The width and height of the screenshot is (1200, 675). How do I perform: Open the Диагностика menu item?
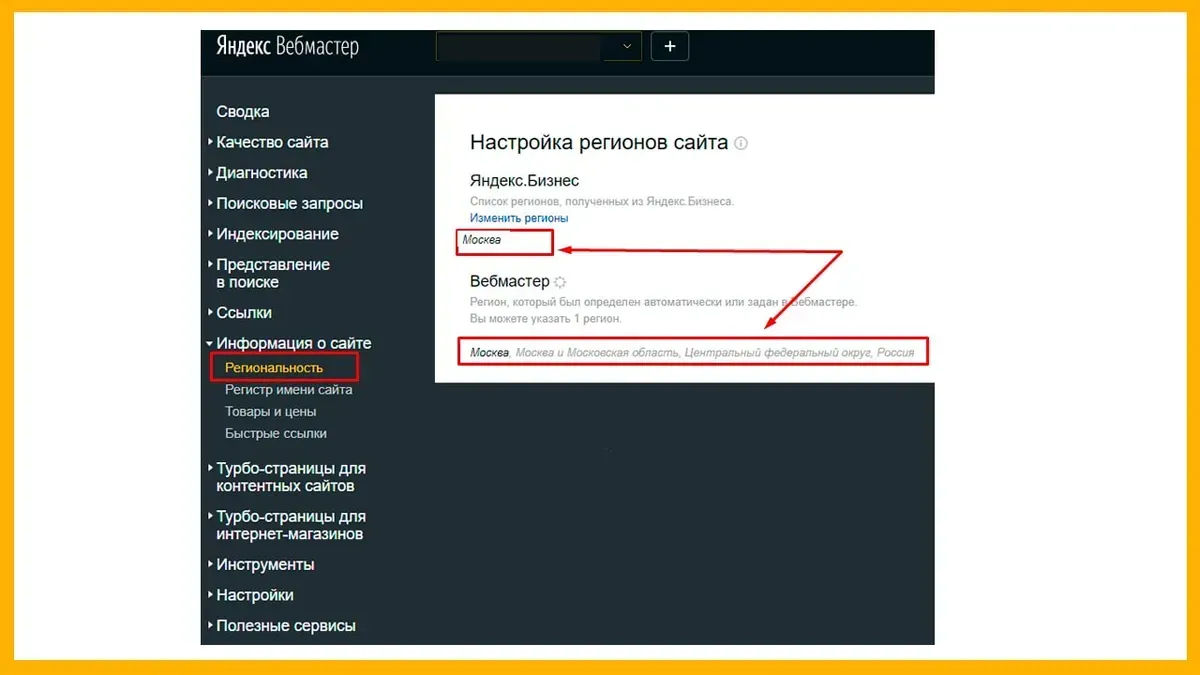(x=262, y=173)
